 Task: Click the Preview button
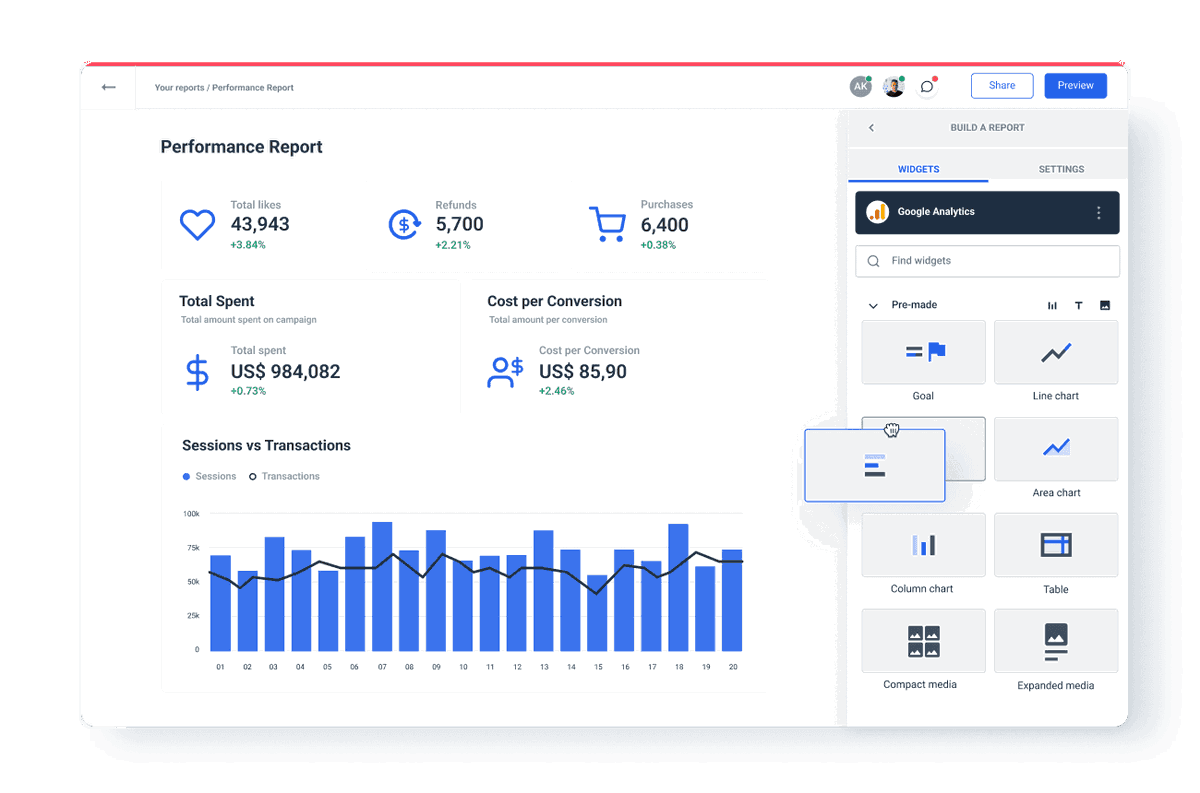point(1075,85)
